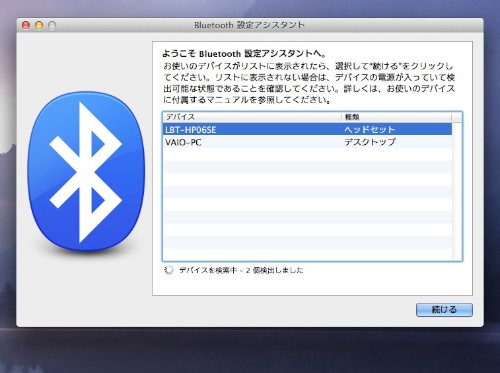The height and width of the screenshot is (373, 500).
Task: Click the ヘッドセット type cell
Action: 370,129
